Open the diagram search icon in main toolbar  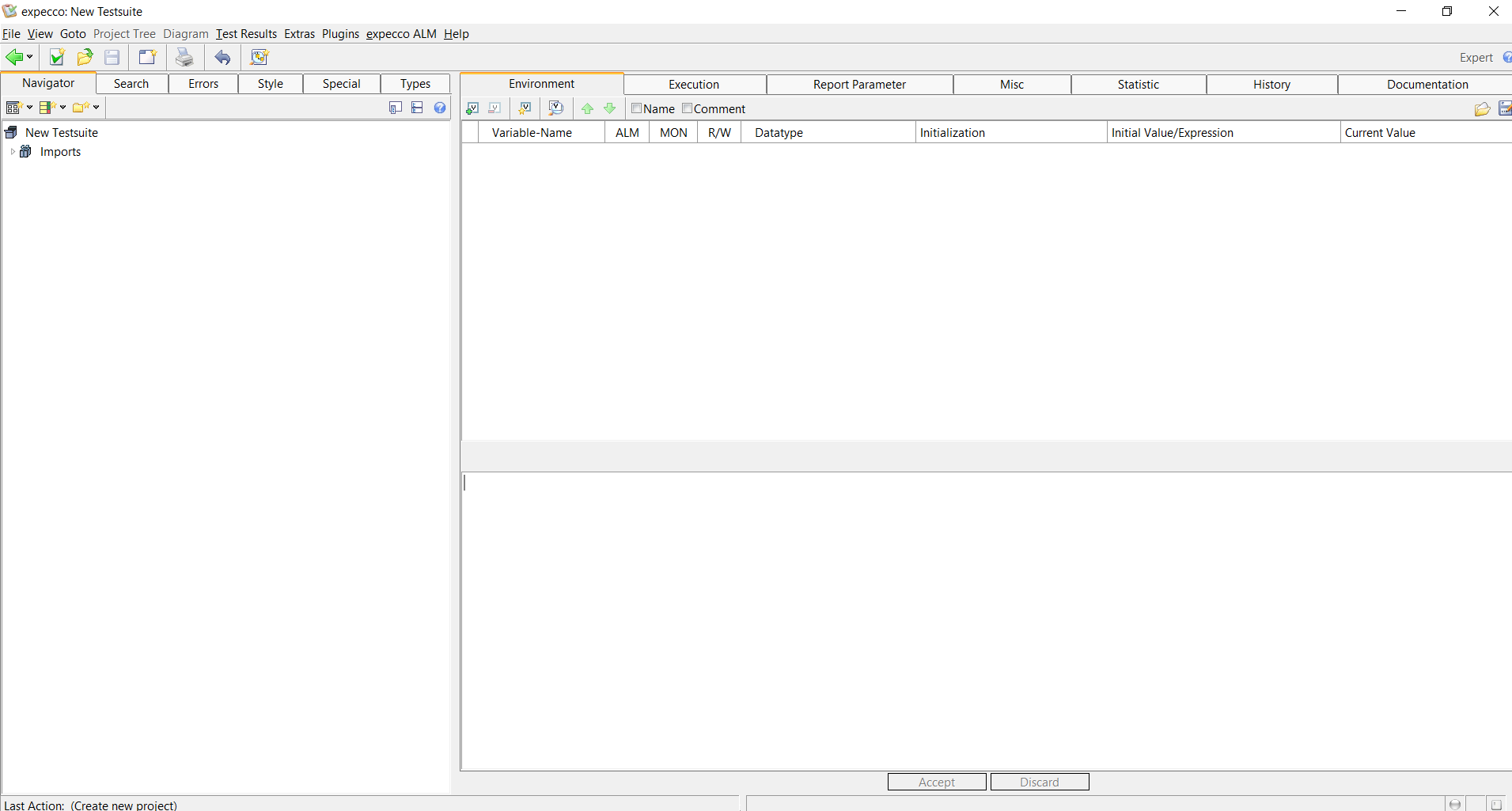260,57
